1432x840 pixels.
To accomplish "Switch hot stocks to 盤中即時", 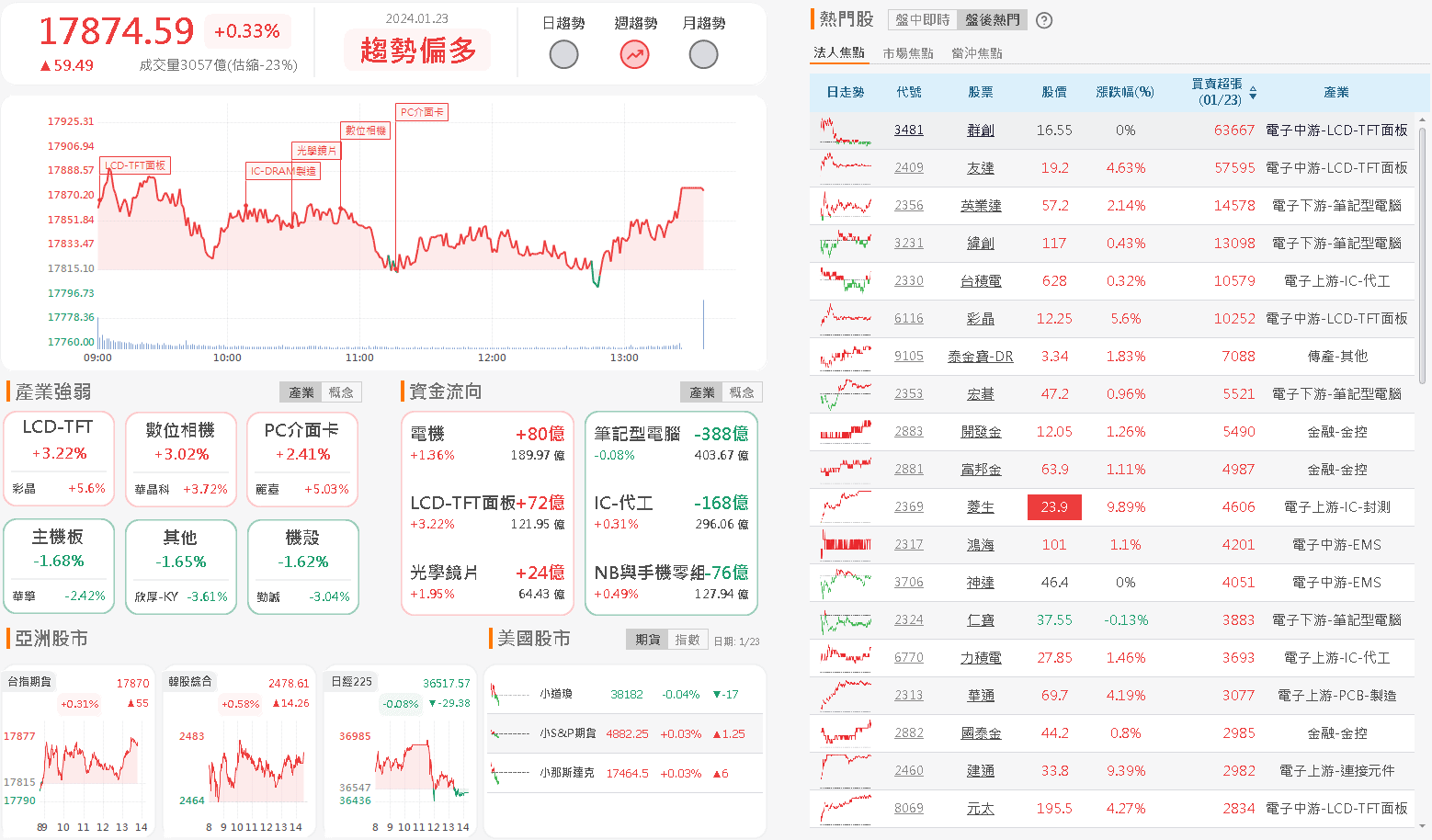I will click(x=922, y=20).
